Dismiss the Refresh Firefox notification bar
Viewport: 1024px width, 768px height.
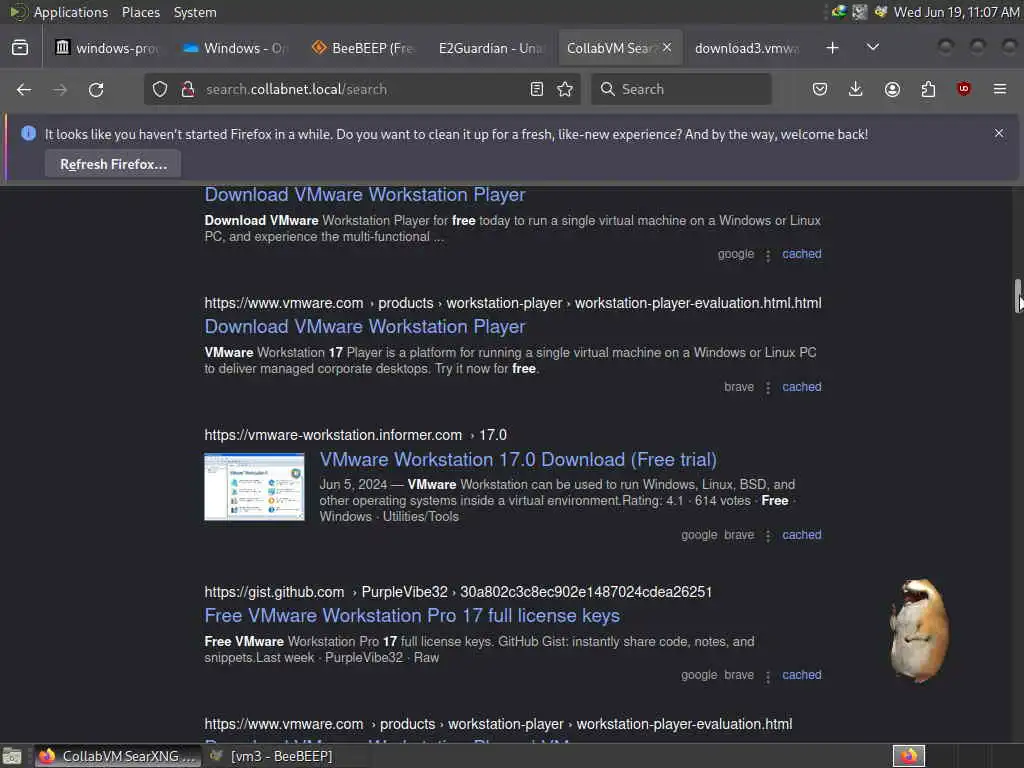(x=999, y=133)
